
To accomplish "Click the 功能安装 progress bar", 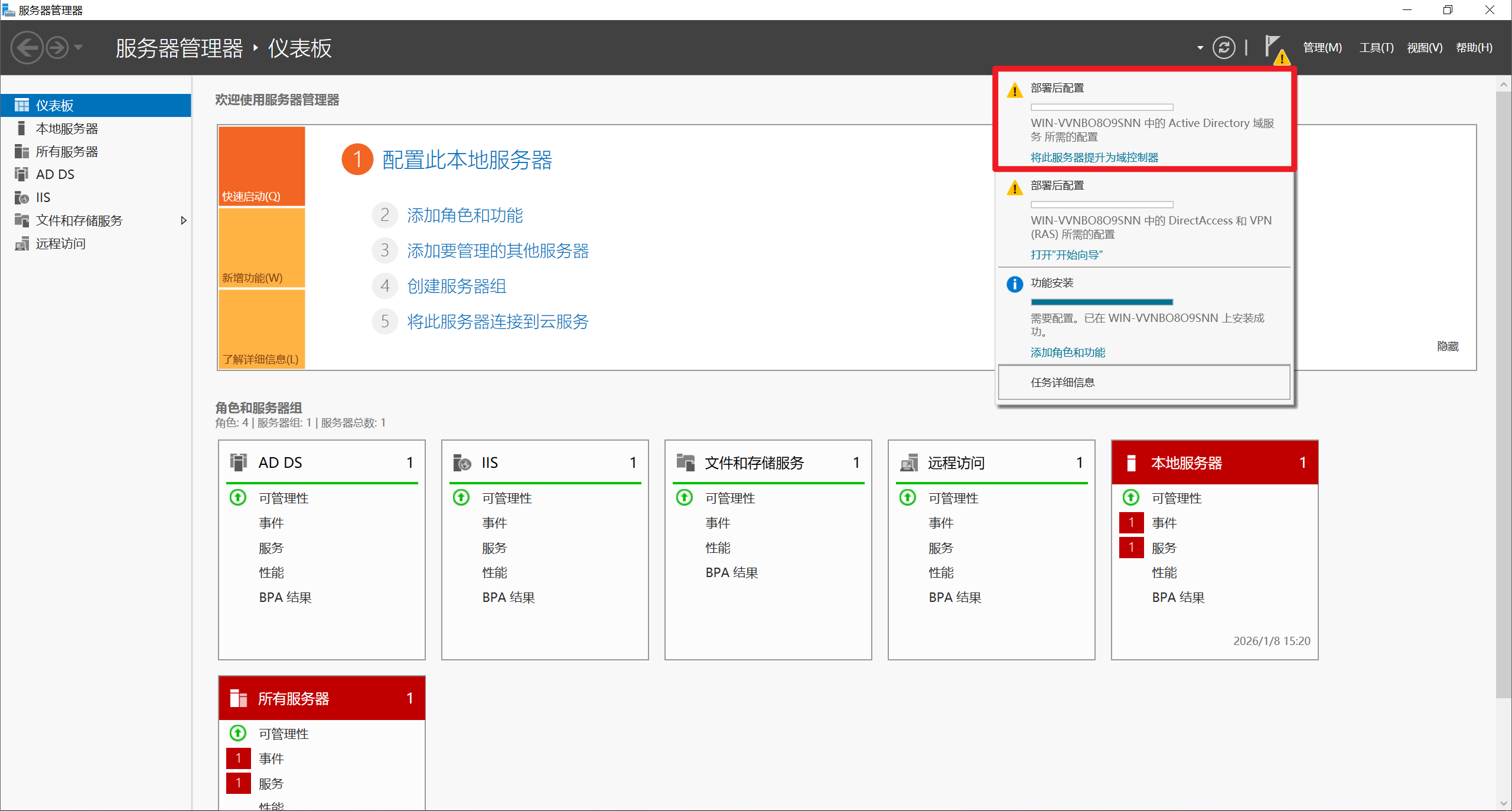I will 1102,302.
